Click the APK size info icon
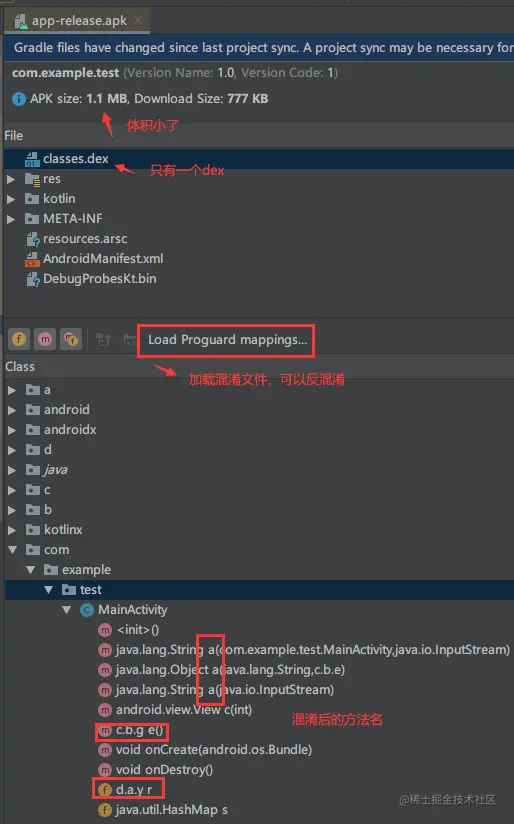Viewport: 514px width, 824px height. click(18, 99)
